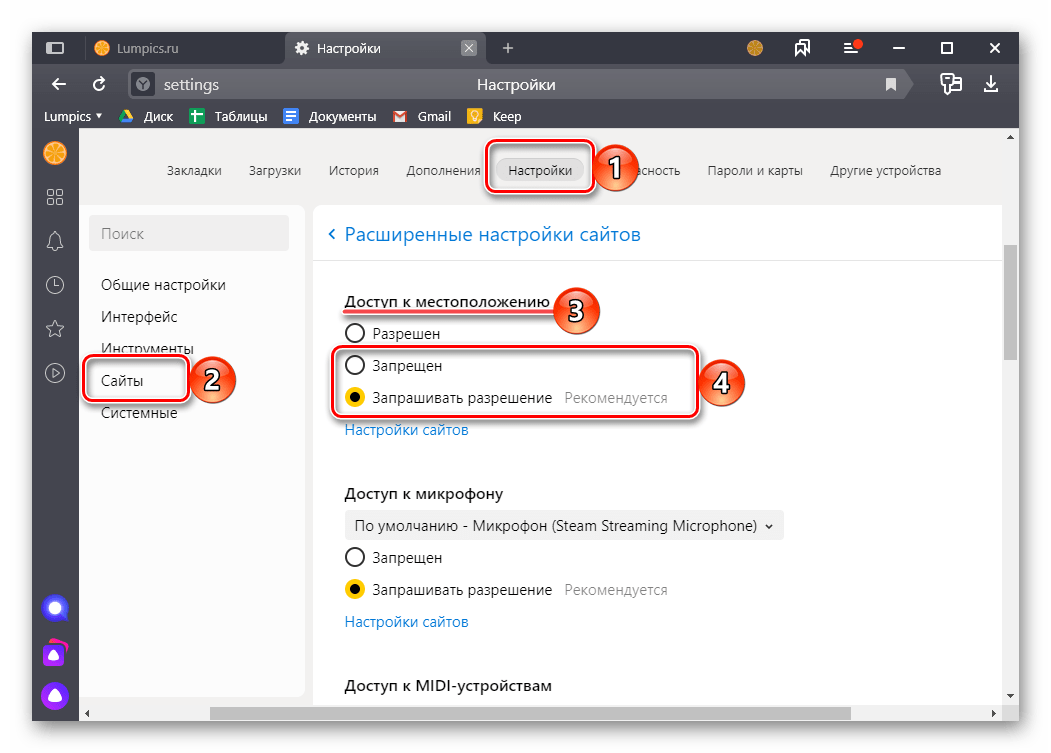Switch to Загрузки section
This screenshot has height=753, width=1051.
[275, 171]
